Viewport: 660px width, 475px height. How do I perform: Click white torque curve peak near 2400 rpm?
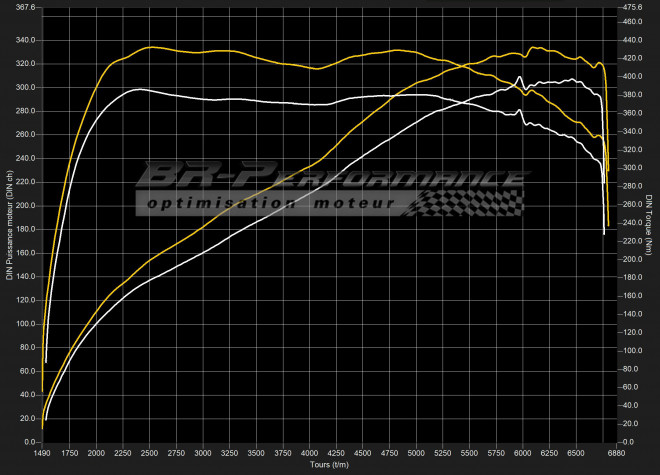139,89
